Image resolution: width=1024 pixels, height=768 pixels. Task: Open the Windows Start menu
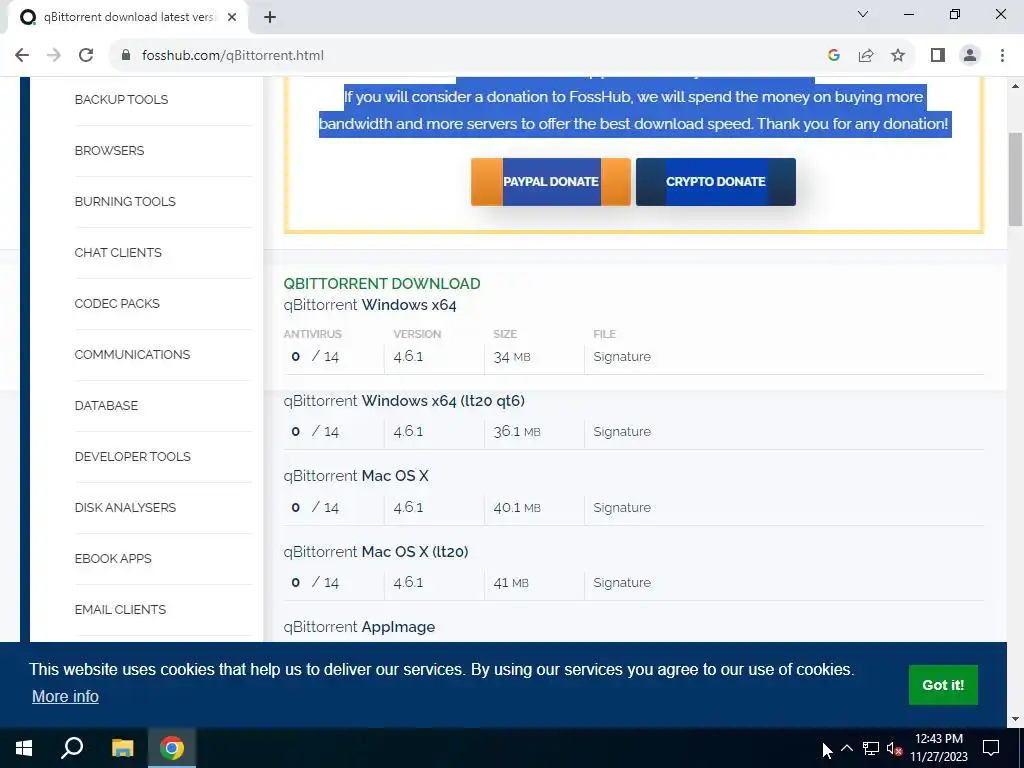24,748
